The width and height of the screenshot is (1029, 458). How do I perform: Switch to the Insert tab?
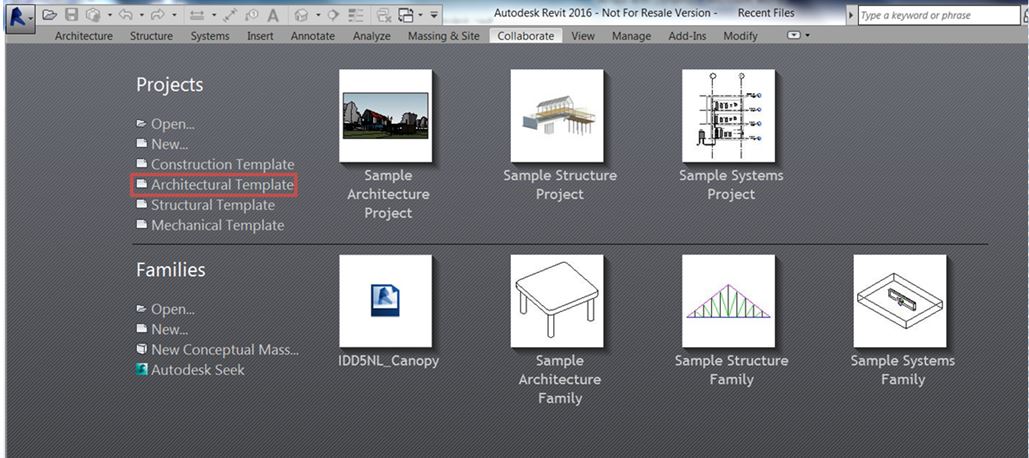tap(260, 36)
